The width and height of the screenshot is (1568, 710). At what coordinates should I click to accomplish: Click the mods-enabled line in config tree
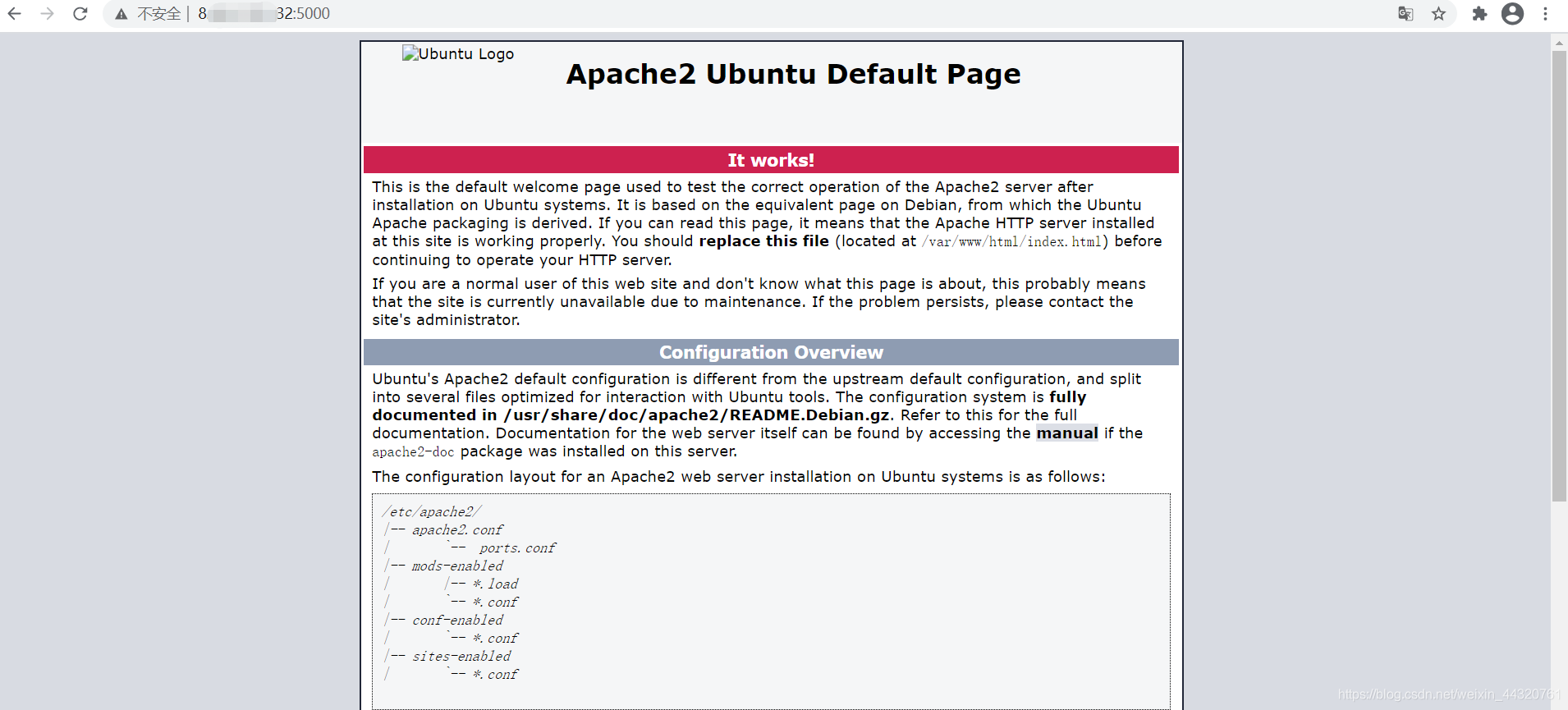click(x=457, y=566)
